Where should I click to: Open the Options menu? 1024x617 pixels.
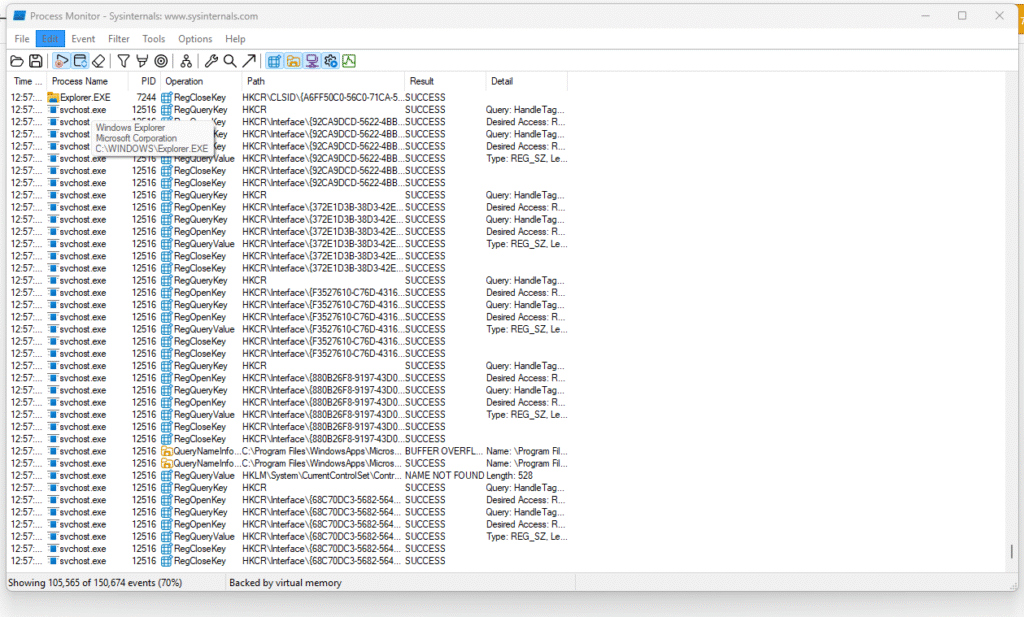point(195,39)
